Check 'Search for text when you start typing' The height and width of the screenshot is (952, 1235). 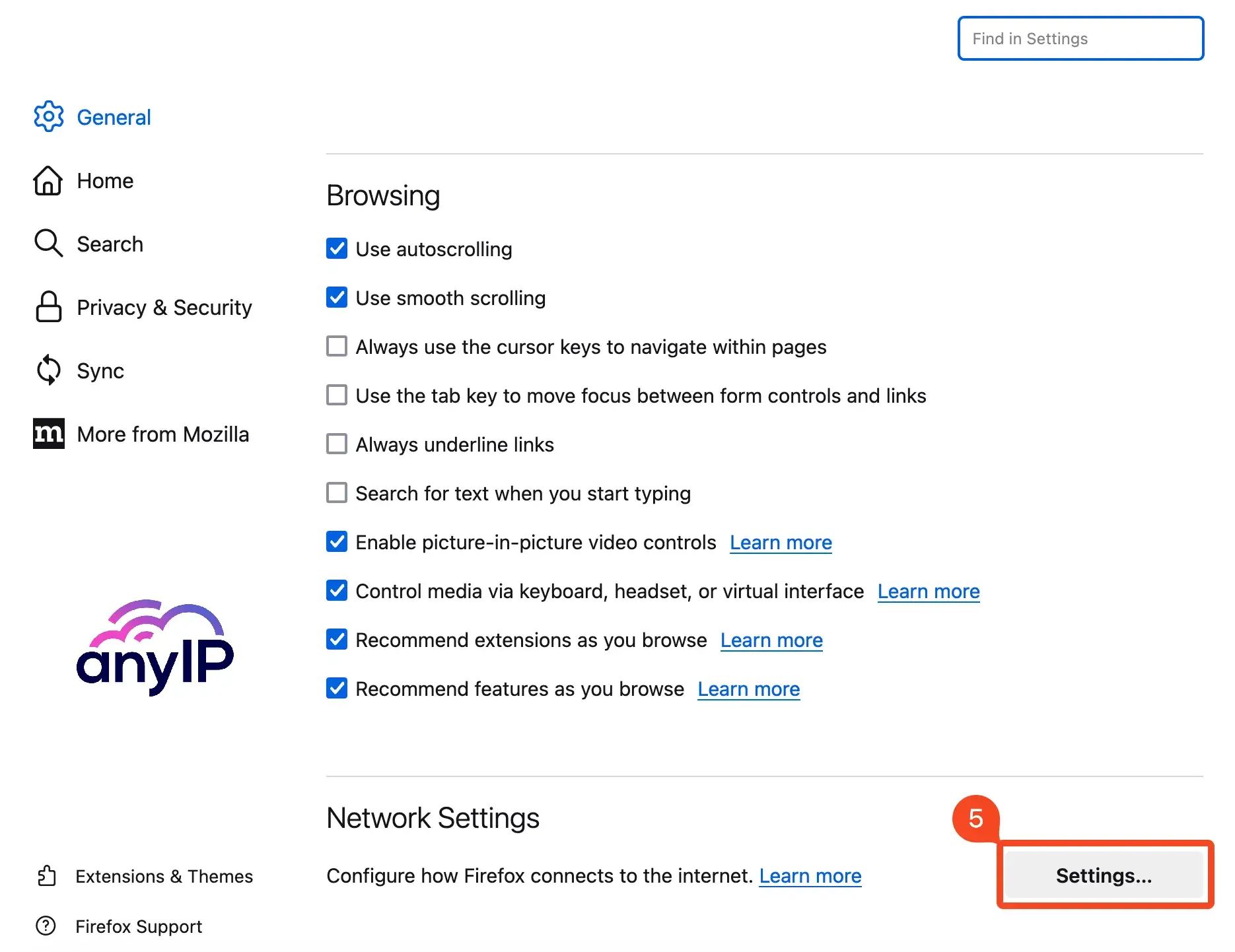[337, 493]
